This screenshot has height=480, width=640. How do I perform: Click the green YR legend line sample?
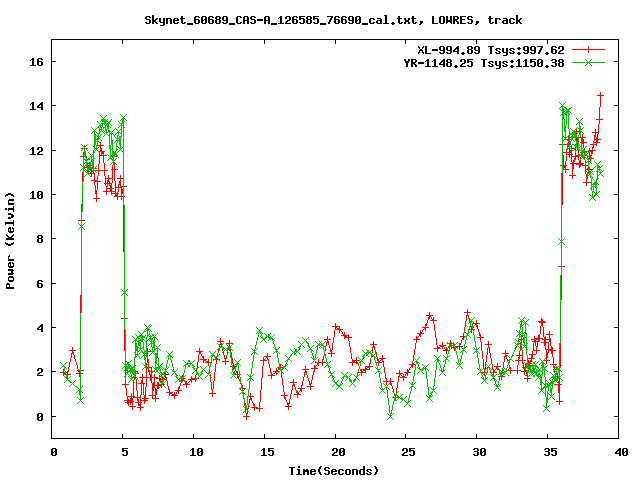(x=588, y=62)
